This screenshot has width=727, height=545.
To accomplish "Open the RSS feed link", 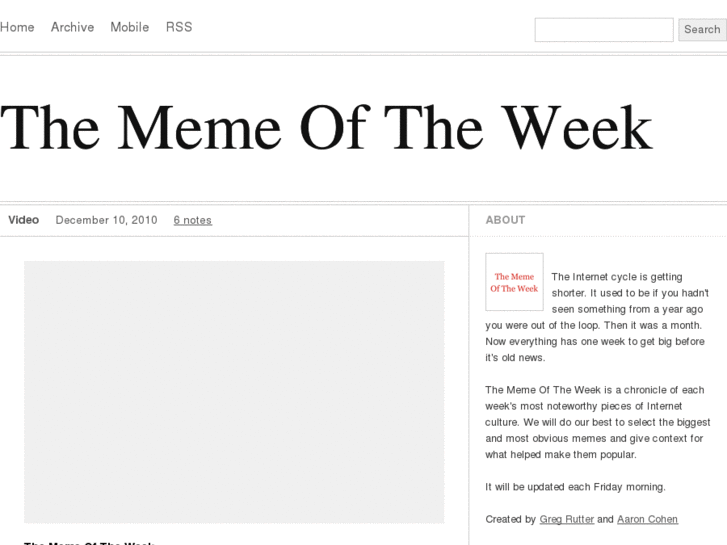I will 179,28.
